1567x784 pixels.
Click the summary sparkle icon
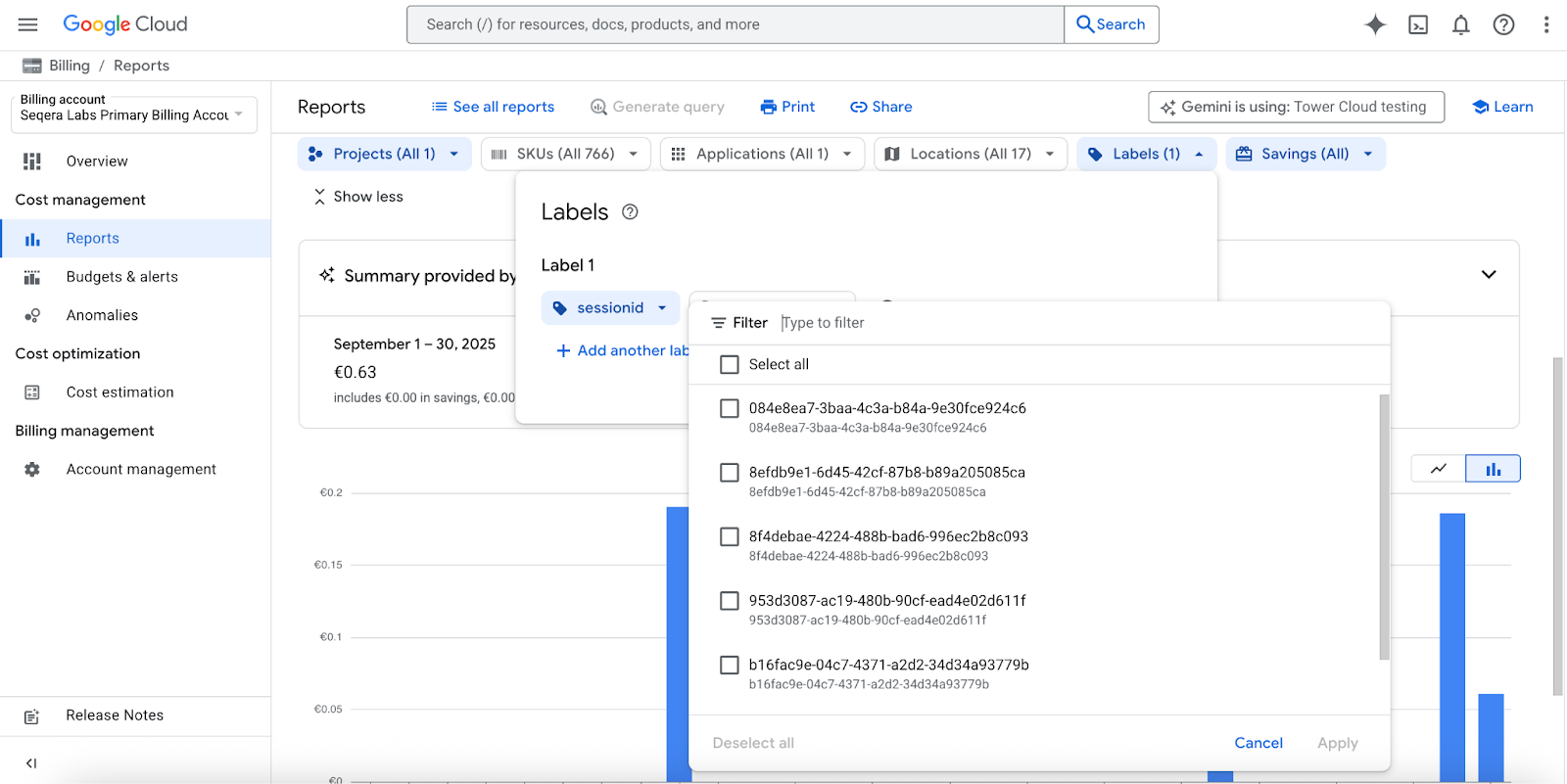tap(327, 275)
